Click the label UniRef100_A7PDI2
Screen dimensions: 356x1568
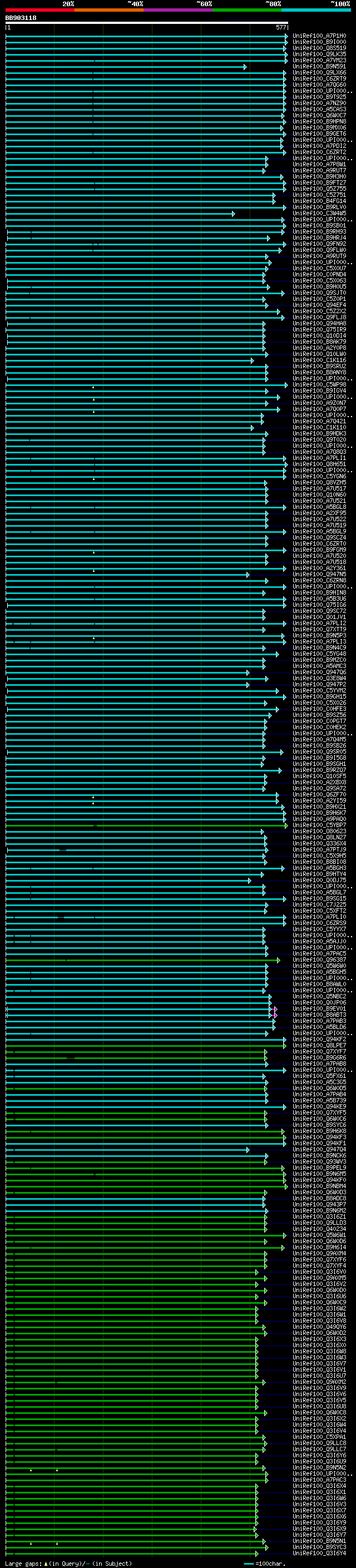tap(319, 146)
